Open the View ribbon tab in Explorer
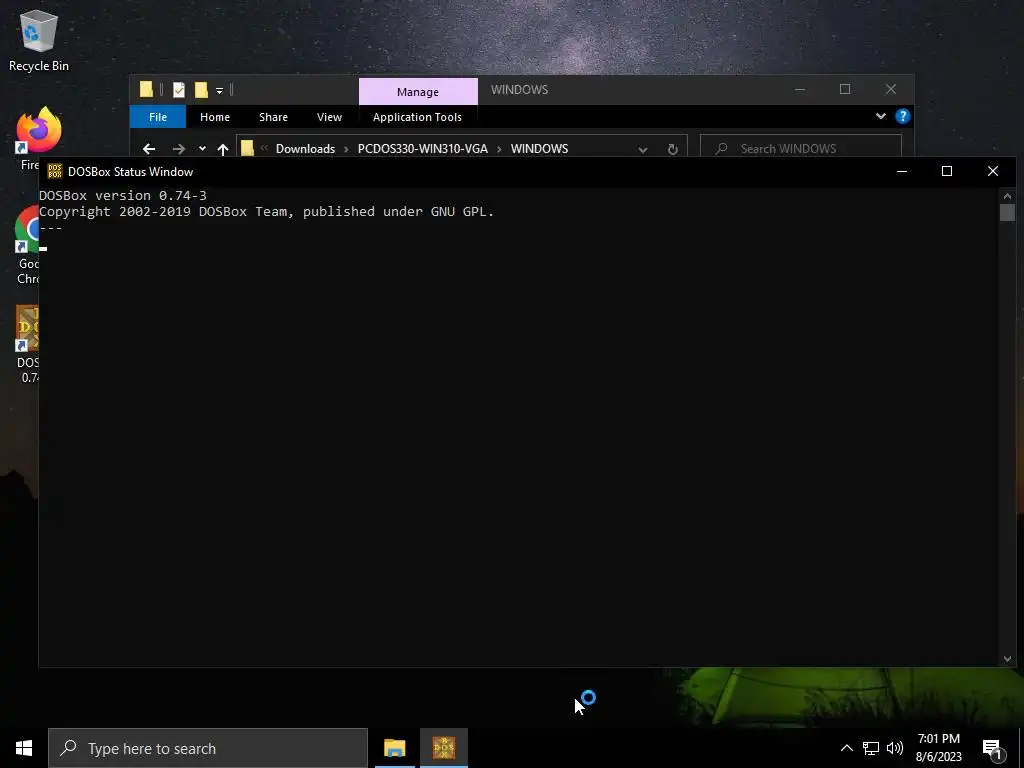The image size is (1024, 768). (329, 117)
